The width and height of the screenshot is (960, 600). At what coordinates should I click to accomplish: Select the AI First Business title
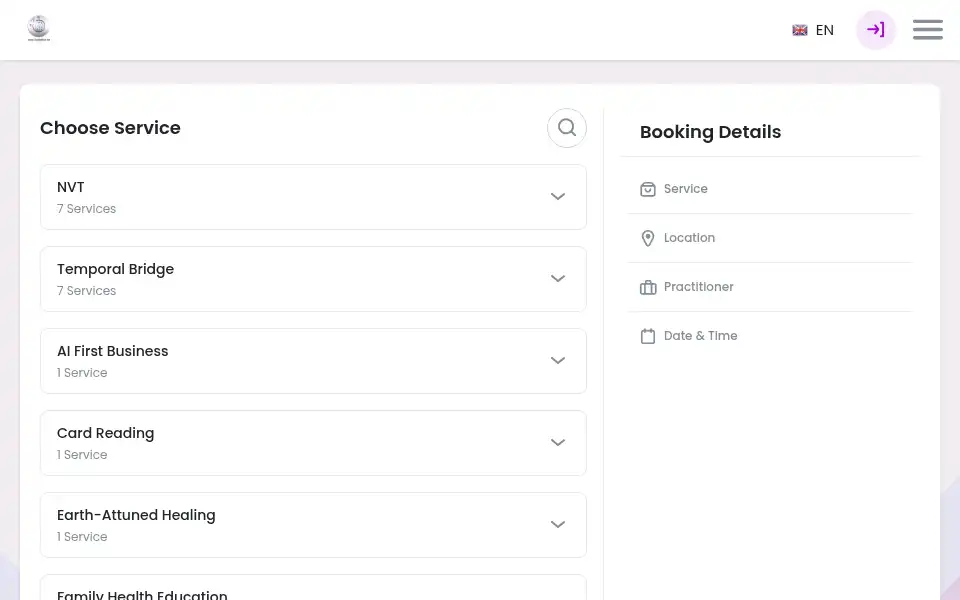113,351
